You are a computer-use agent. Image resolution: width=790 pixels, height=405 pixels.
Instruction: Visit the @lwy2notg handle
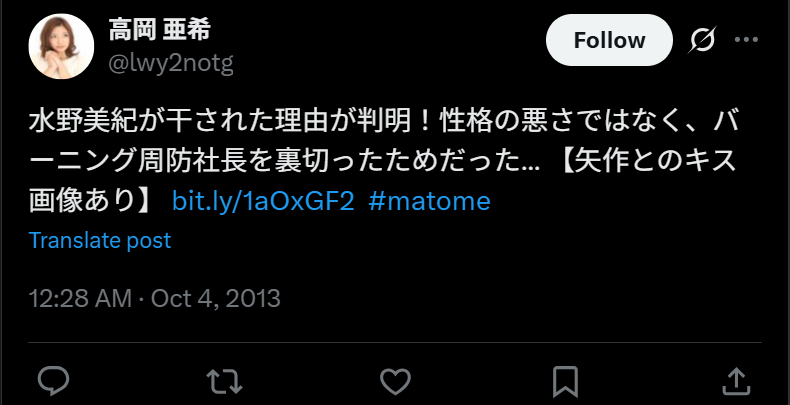171,63
